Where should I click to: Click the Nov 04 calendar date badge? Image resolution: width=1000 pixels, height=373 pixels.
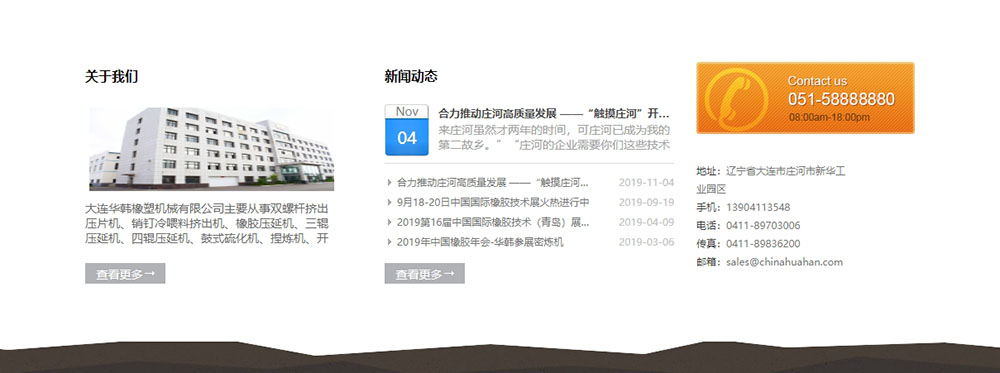coord(407,130)
